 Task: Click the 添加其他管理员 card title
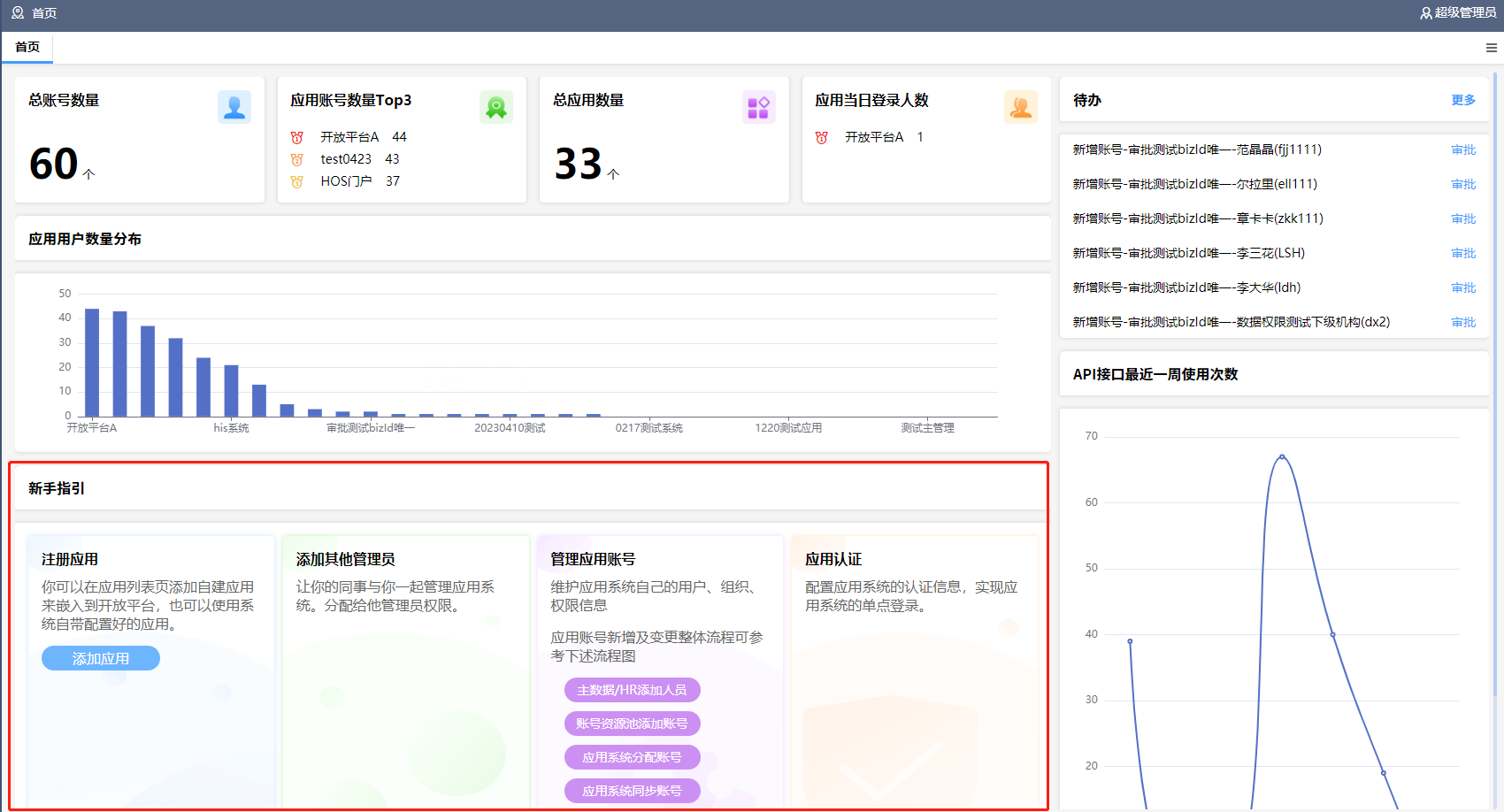tap(346, 559)
